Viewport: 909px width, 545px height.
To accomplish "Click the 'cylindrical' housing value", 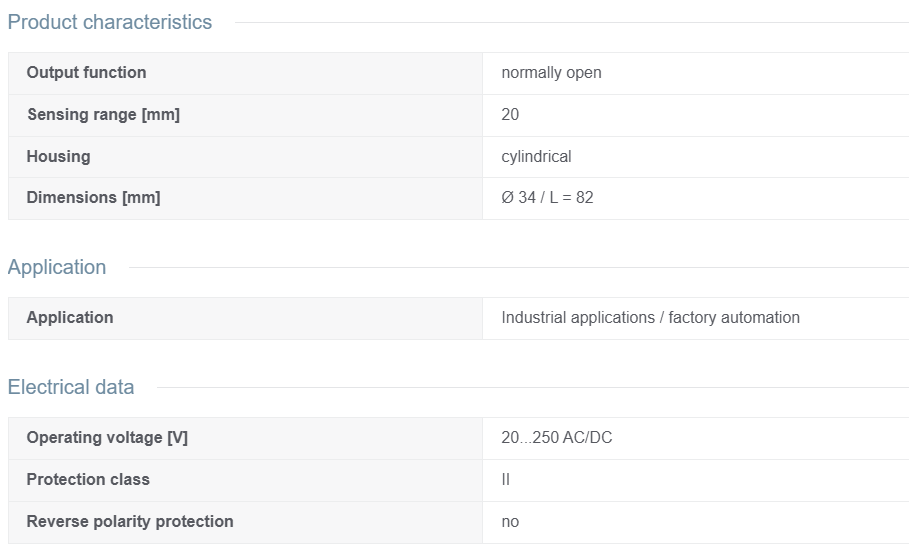I will tap(536, 157).
